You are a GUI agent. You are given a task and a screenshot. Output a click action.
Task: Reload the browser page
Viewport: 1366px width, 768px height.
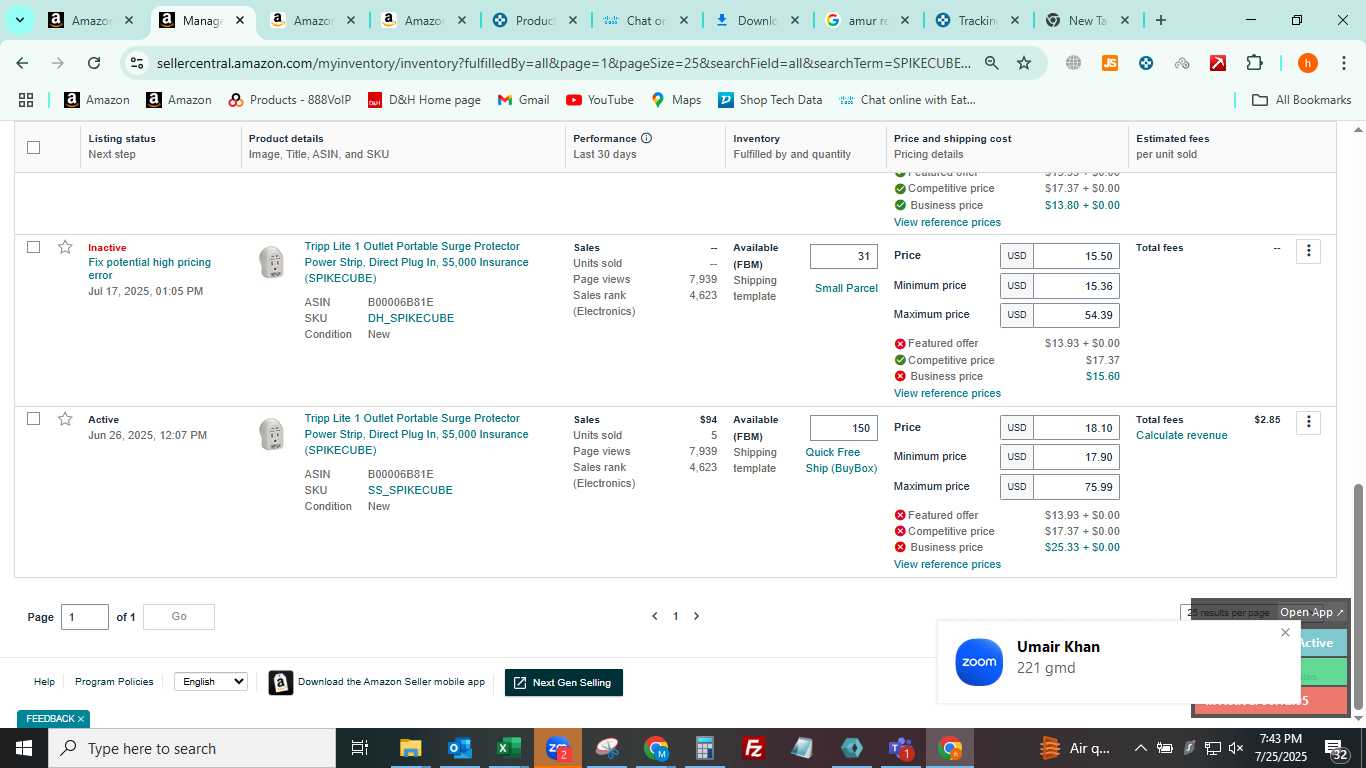click(x=93, y=63)
